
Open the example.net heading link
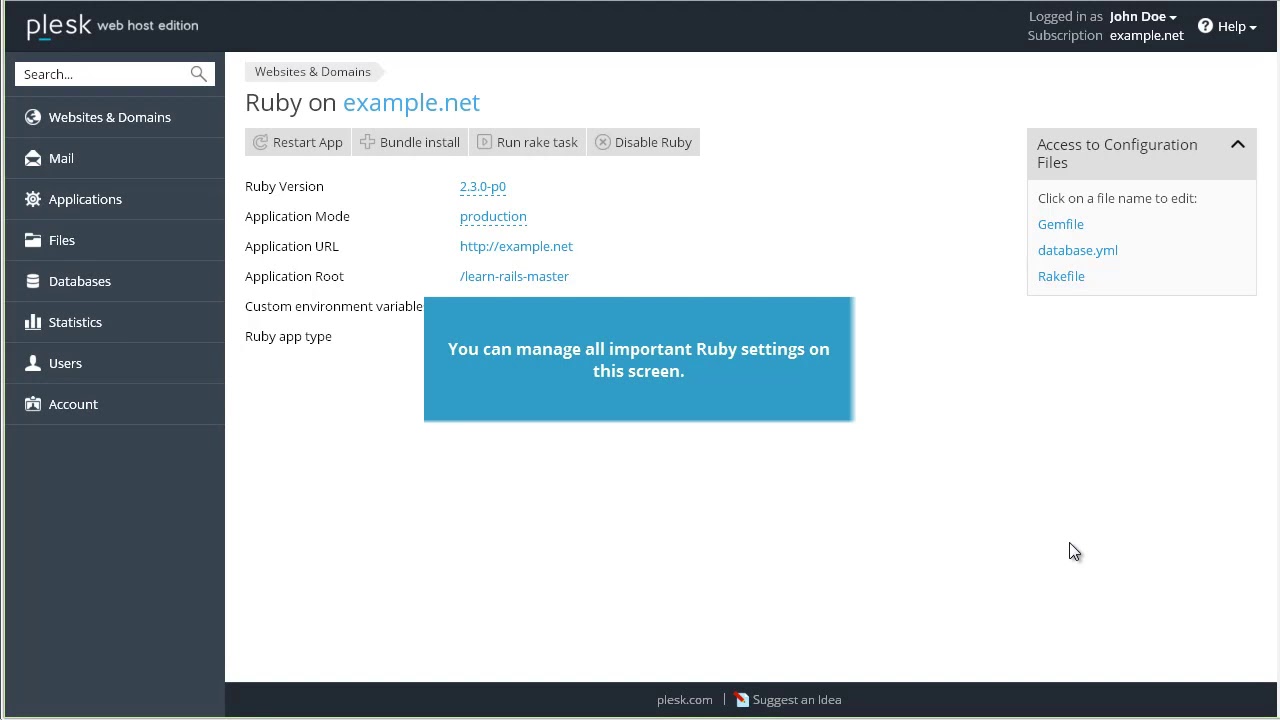[x=411, y=102]
